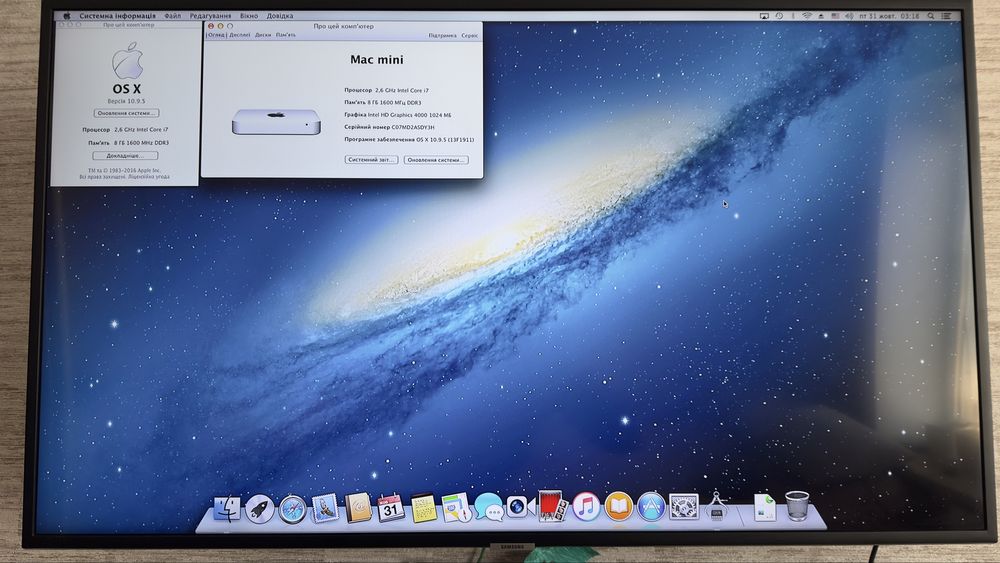The image size is (1000, 563).
Task: Click serial number C07MD2A5DY3H
Action: pyautogui.click(x=413, y=127)
